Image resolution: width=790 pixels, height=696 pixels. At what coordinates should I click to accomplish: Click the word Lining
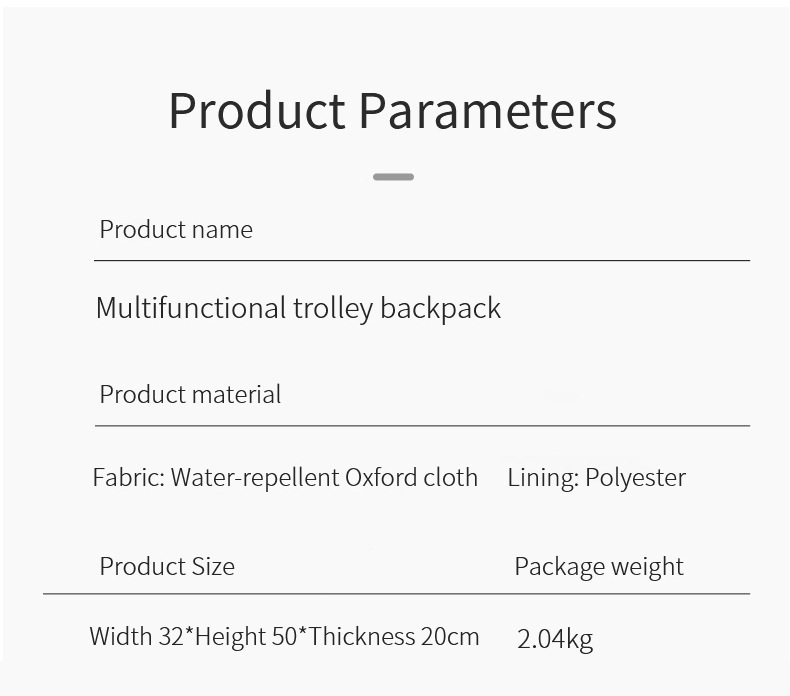[542, 477]
